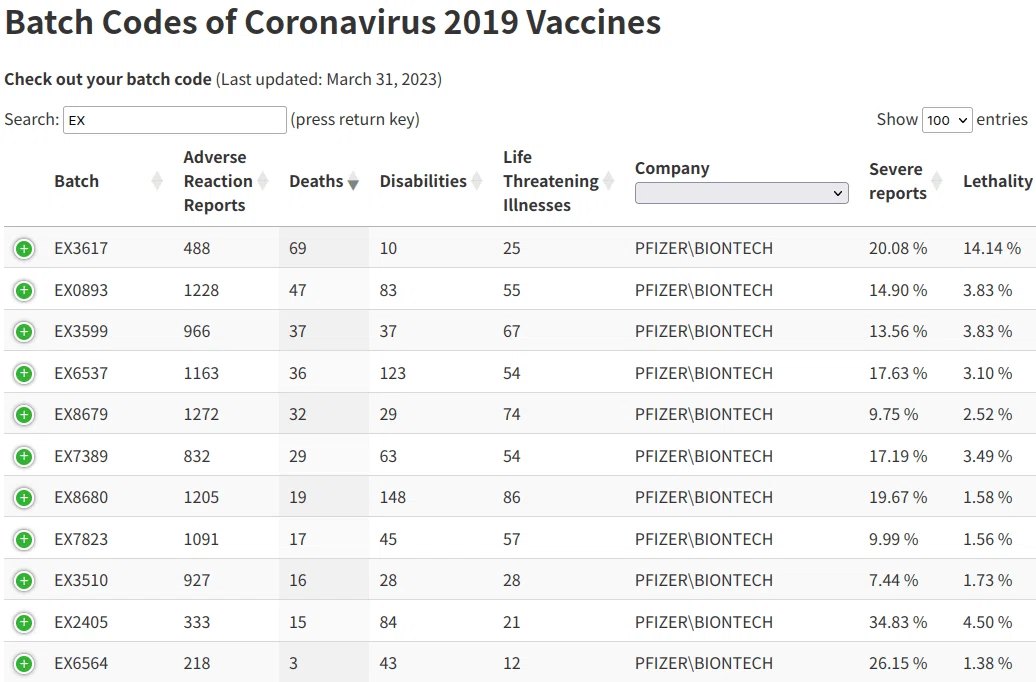Screen dimensions: 1036x682
Task: Click plus icon beside EX6564
Action: click(x=24, y=663)
